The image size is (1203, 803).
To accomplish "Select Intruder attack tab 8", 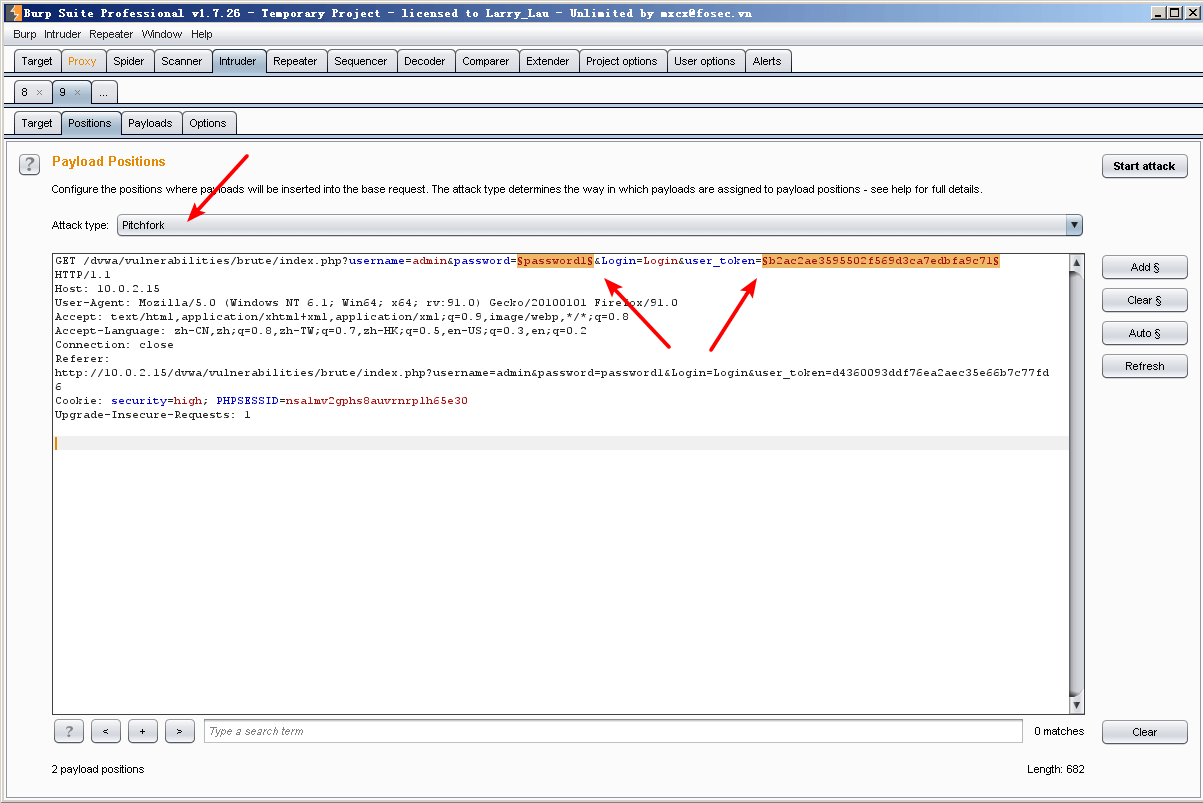I will click(x=25, y=92).
